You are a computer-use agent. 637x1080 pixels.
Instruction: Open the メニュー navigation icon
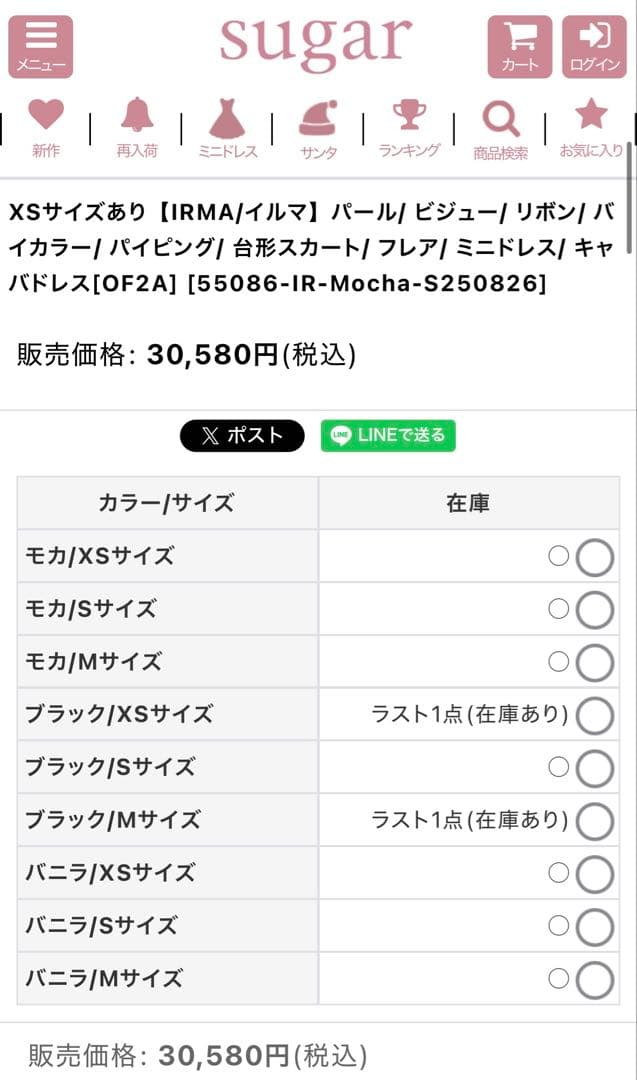(x=41, y=45)
